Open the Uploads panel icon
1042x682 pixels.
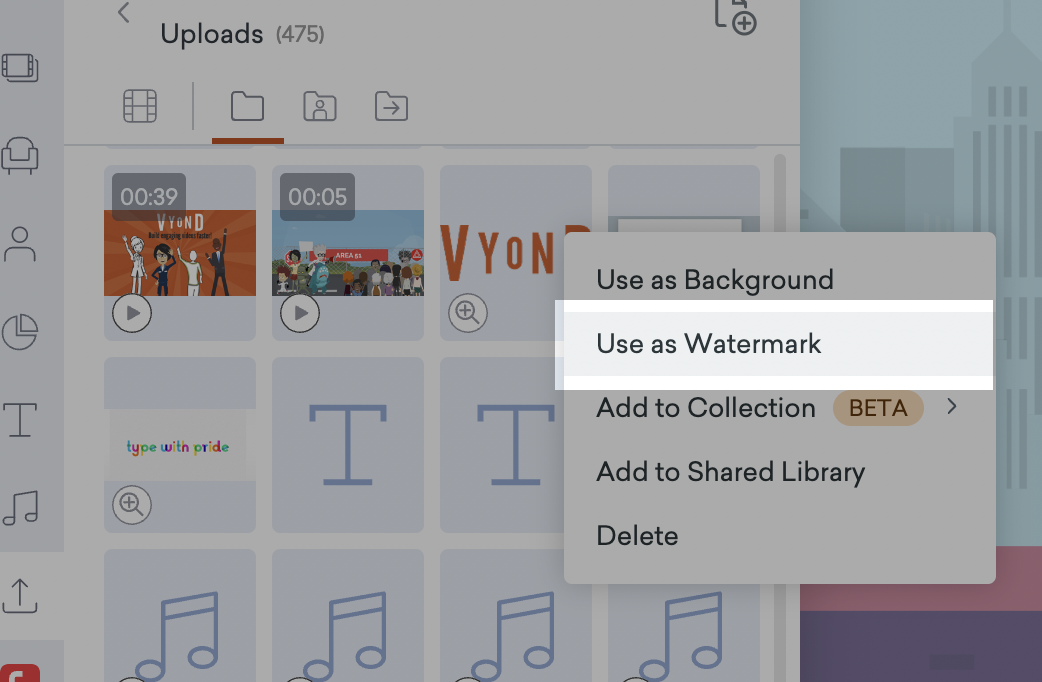tap(20, 594)
